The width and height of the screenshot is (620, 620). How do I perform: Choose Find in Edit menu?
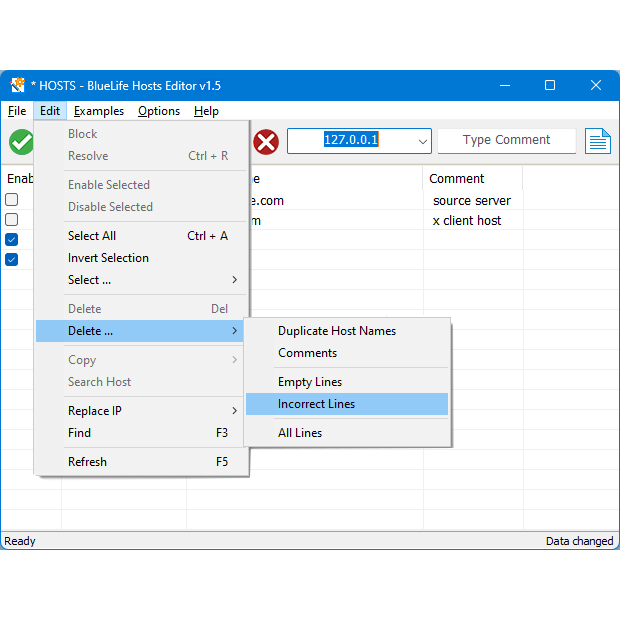(141, 433)
